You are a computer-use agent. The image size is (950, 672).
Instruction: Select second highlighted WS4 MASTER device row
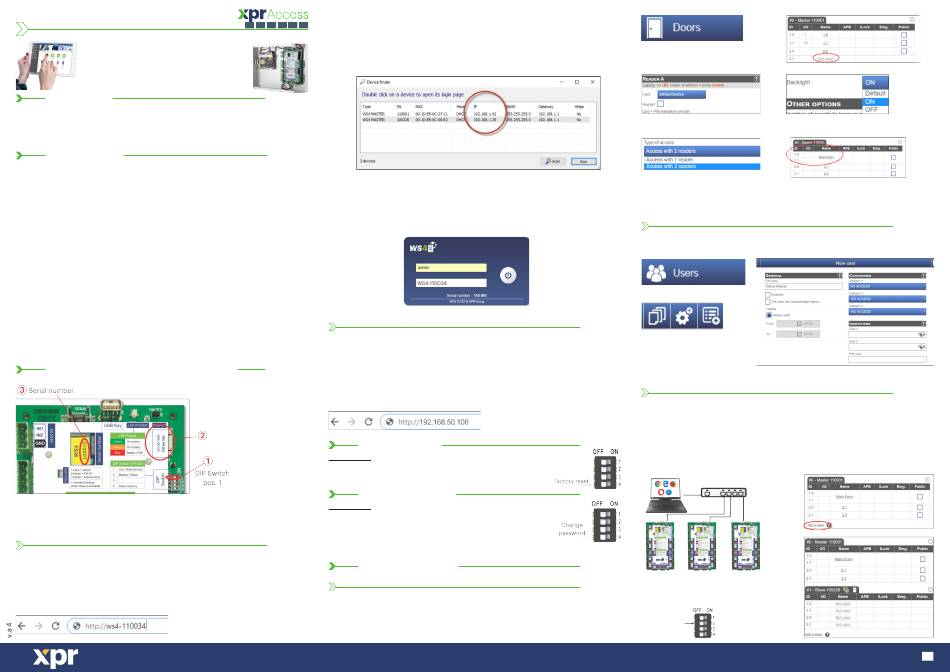477,120
